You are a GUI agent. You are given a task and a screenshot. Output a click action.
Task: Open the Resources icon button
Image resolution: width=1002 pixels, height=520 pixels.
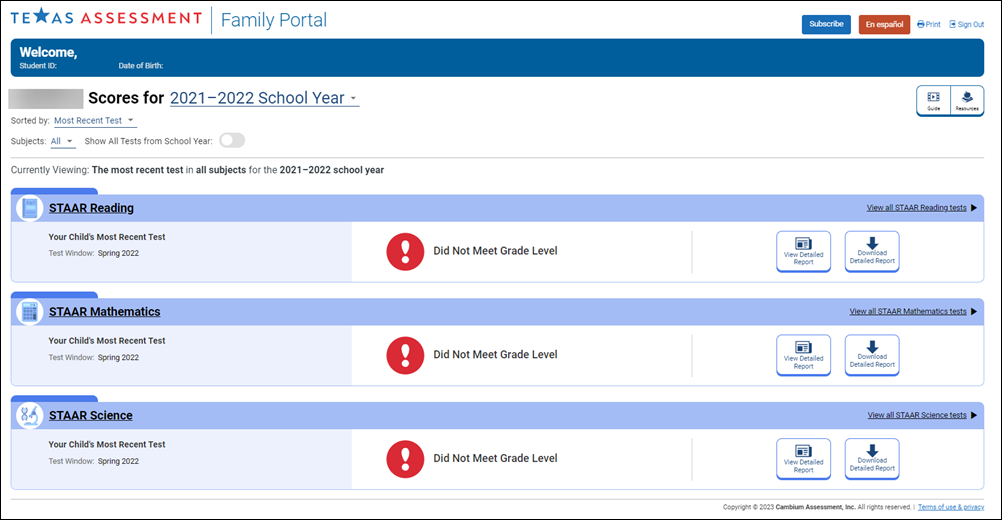pyautogui.click(x=967, y=100)
